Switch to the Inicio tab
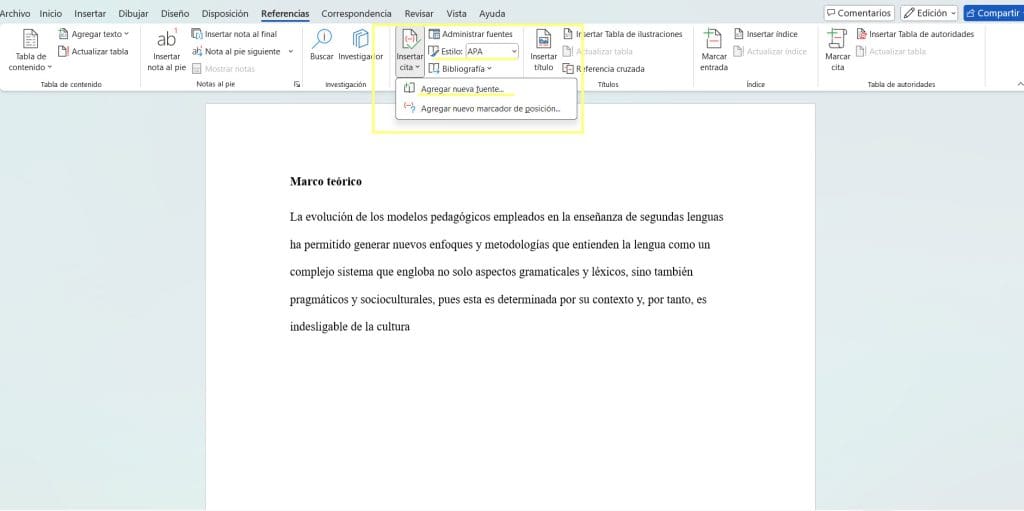 point(51,13)
